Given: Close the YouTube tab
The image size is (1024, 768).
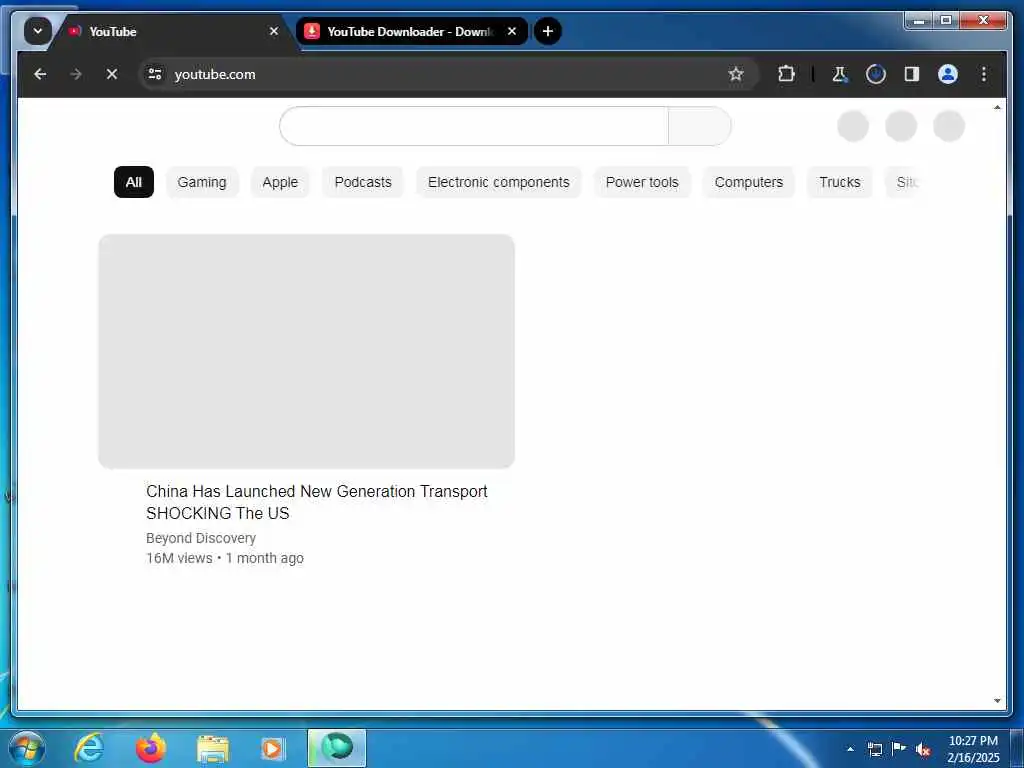Looking at the screenshot, I should (x=274, y=31).
